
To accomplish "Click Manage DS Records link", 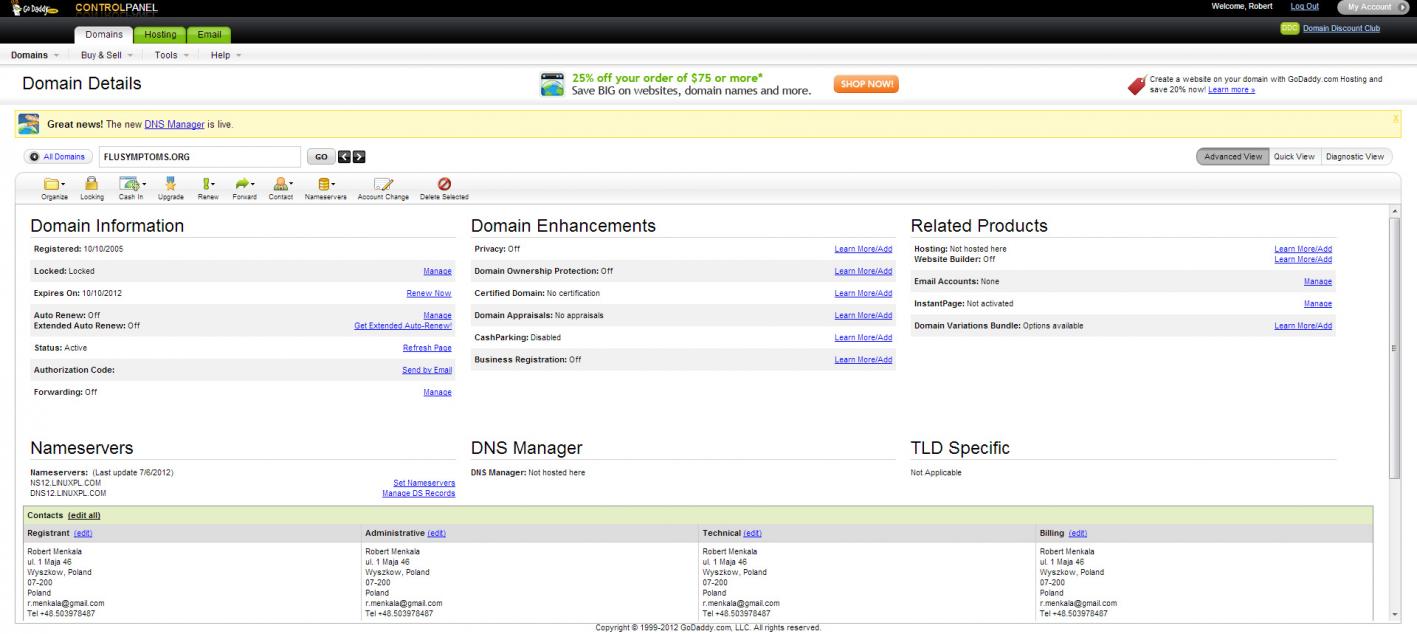I will tap(419, 493).
